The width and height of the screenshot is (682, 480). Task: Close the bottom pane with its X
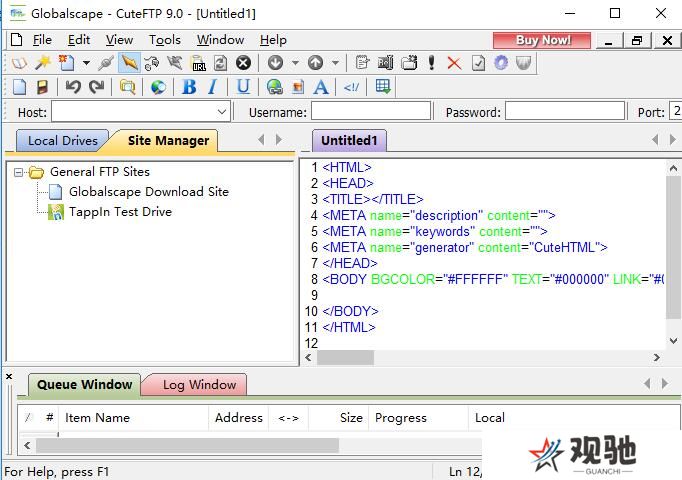click(x=9, y=377)
